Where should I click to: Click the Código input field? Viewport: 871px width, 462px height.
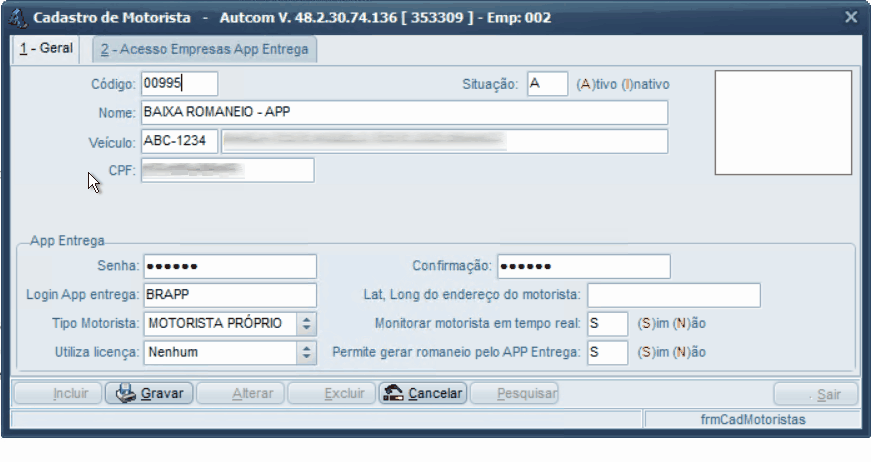[179, 84]
